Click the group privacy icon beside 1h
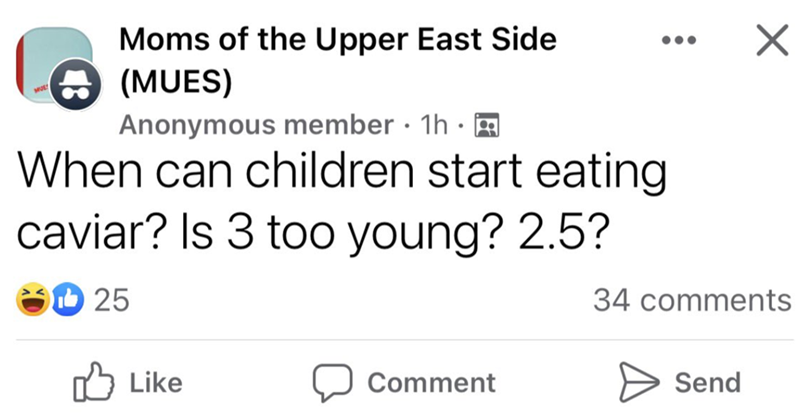The image size is (800, 418). 486,126
